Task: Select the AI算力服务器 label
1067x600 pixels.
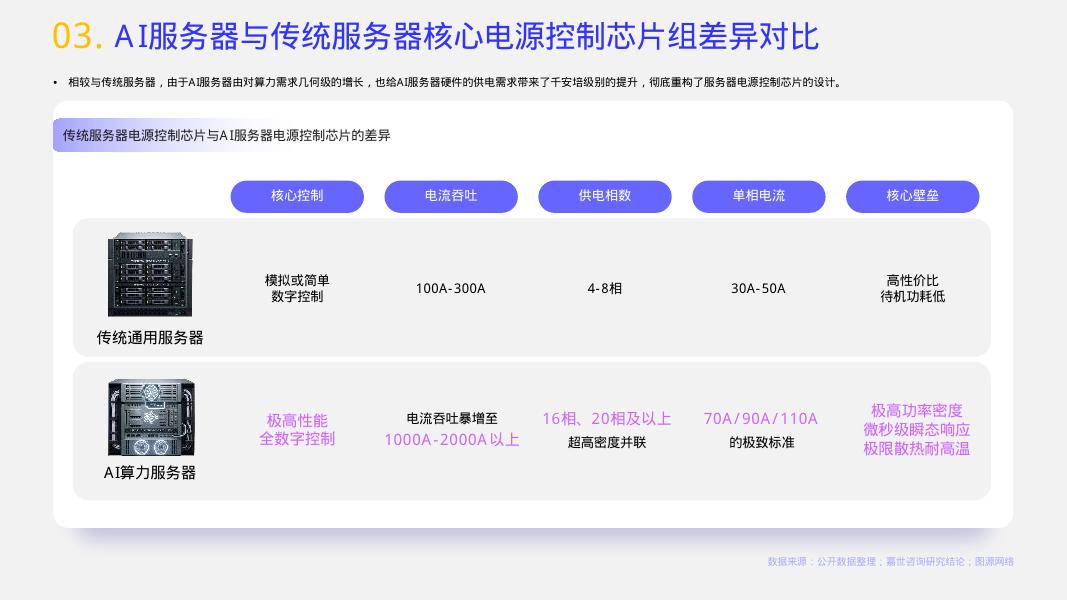Action: 150,473
